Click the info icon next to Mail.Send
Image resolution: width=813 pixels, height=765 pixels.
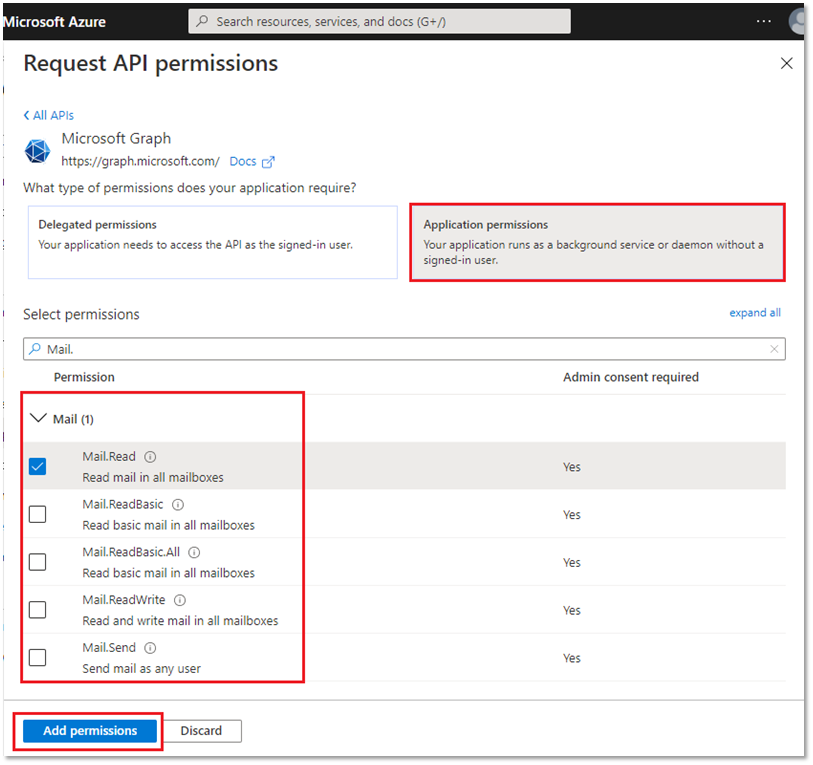coord(150,648)
